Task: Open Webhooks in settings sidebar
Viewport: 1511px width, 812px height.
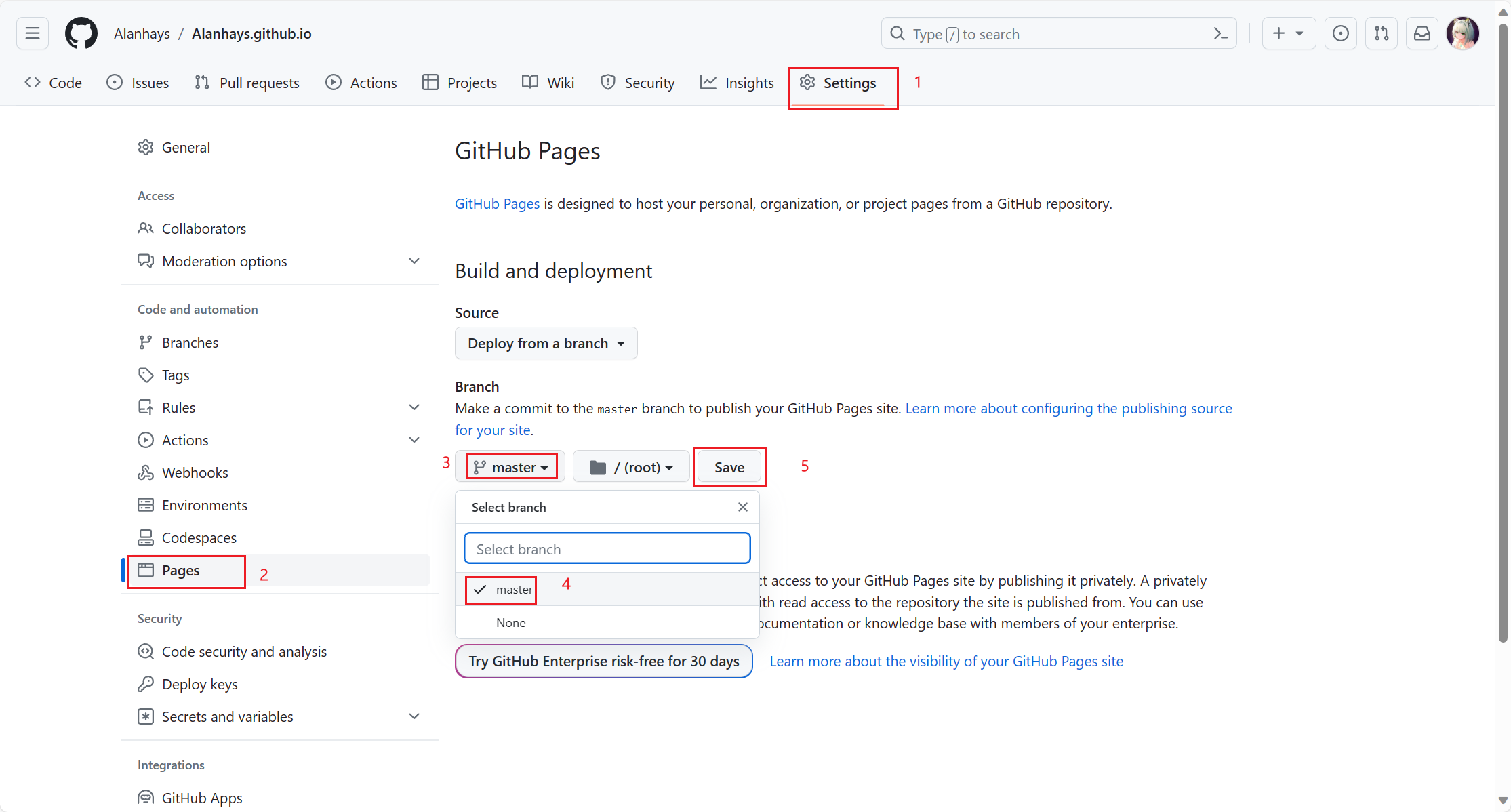Action: point(195,472)
